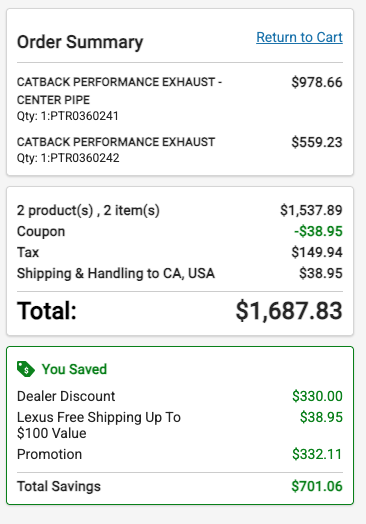This screenshot has width=366, height=524.
Task: Click the Coupon discount amount -$38.95
Action: click(x=318, y=231)
